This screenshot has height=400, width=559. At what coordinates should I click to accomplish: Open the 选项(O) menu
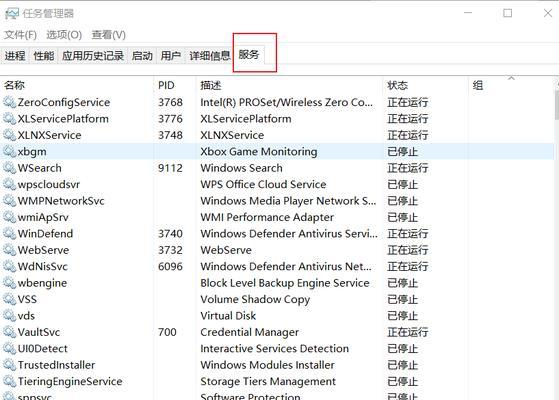point(64,35)
